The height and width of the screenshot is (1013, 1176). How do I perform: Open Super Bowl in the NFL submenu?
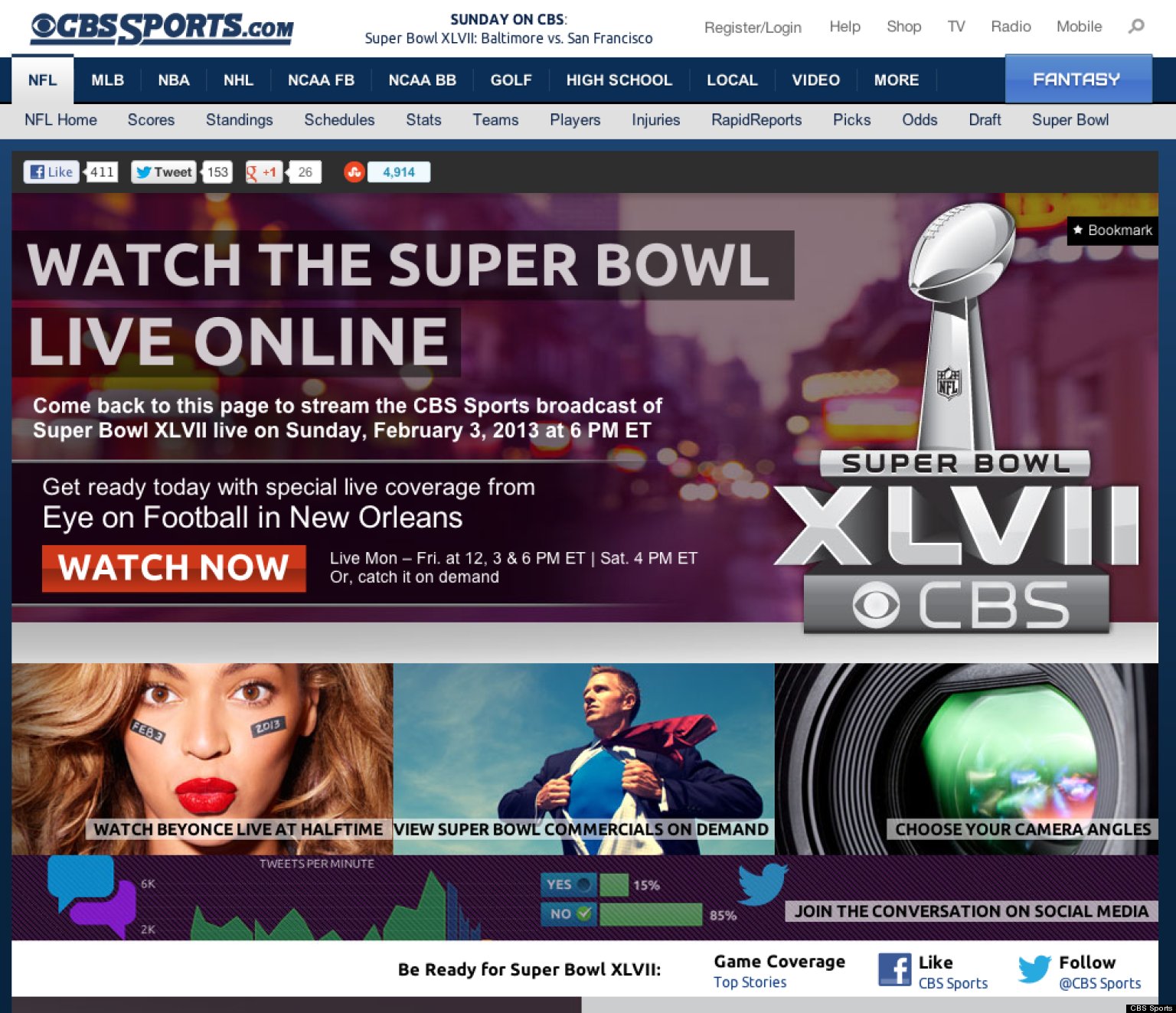[1070, 120]
